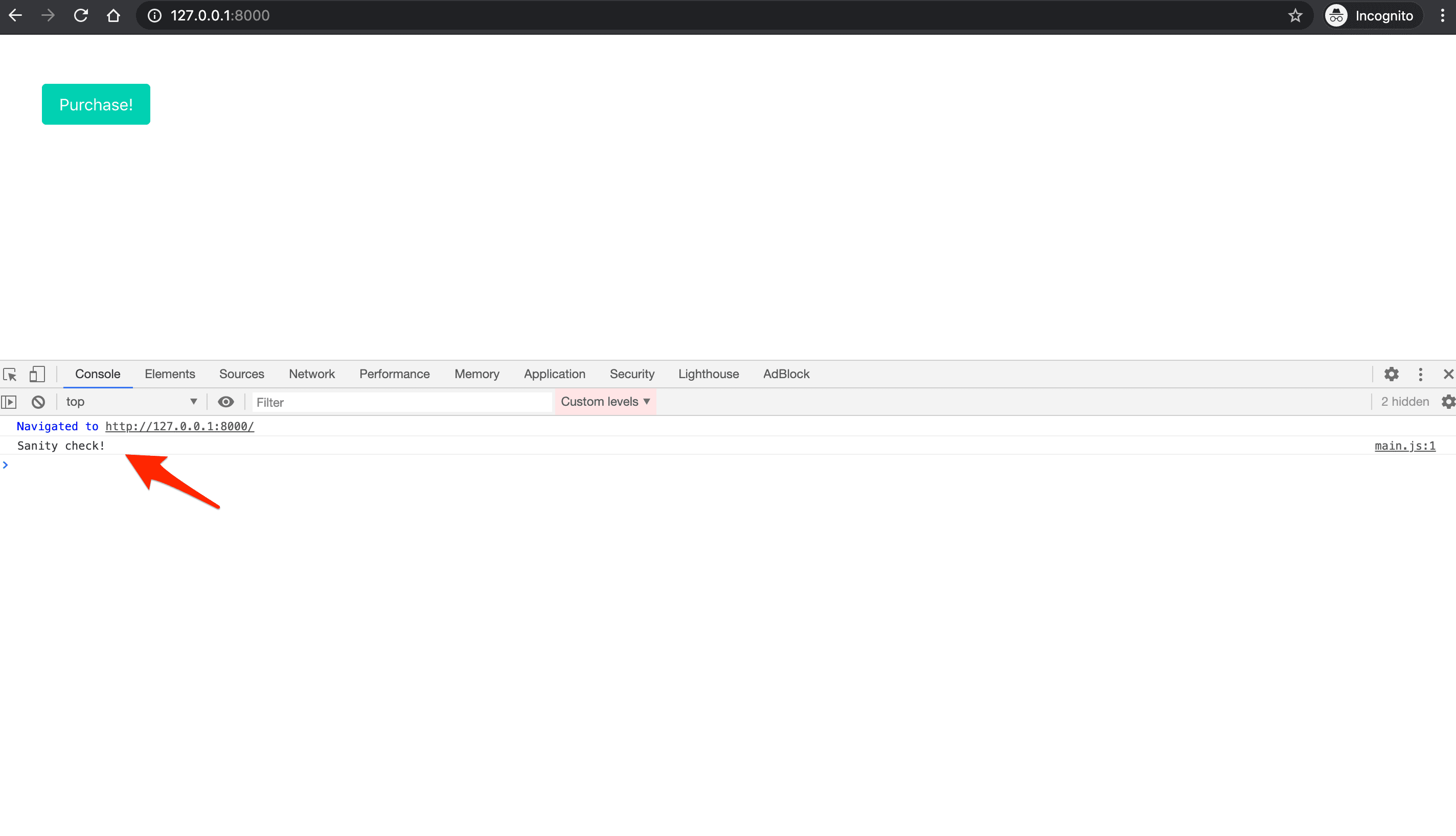Click the address bar URL 127.0.0.1:8000
The image size is (1456, 836).
click(x=220, y=15)
